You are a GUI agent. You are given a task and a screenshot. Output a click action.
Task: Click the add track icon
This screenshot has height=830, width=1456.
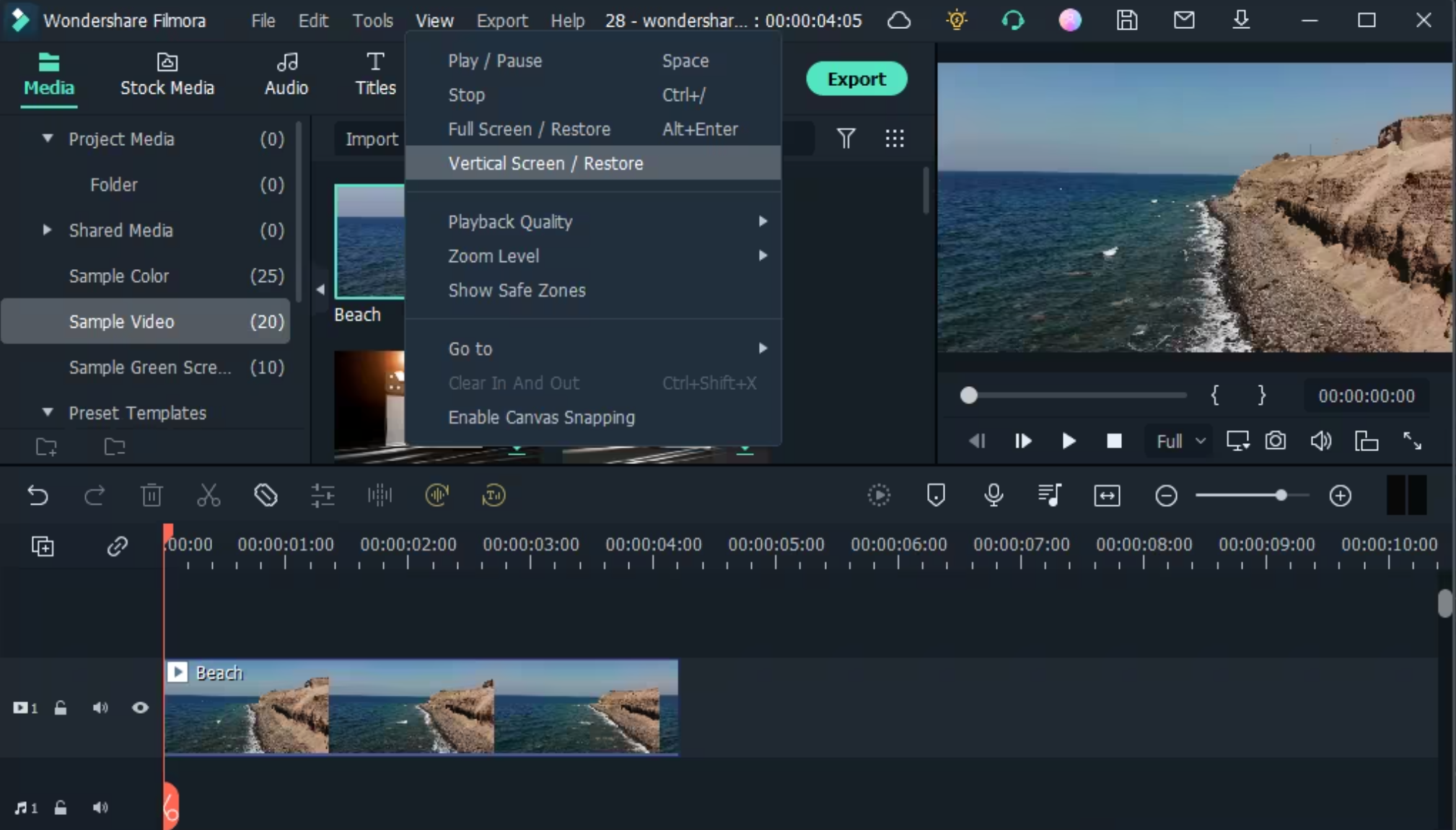(x=43, y=546)
